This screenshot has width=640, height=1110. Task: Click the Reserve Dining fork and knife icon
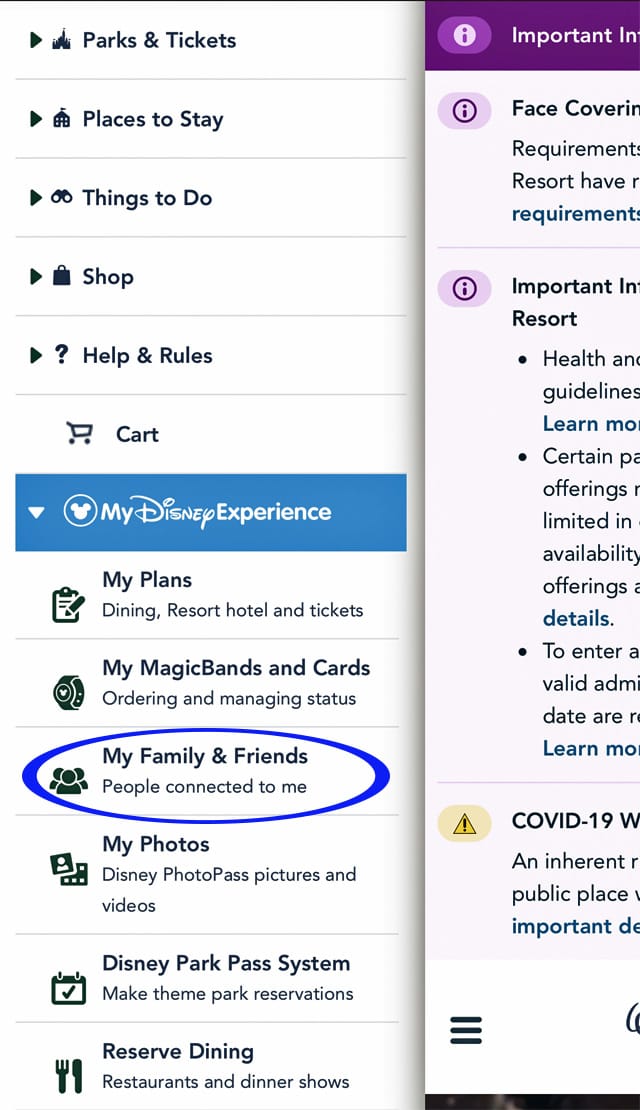pyautogui.click(x=69, y=1076)
